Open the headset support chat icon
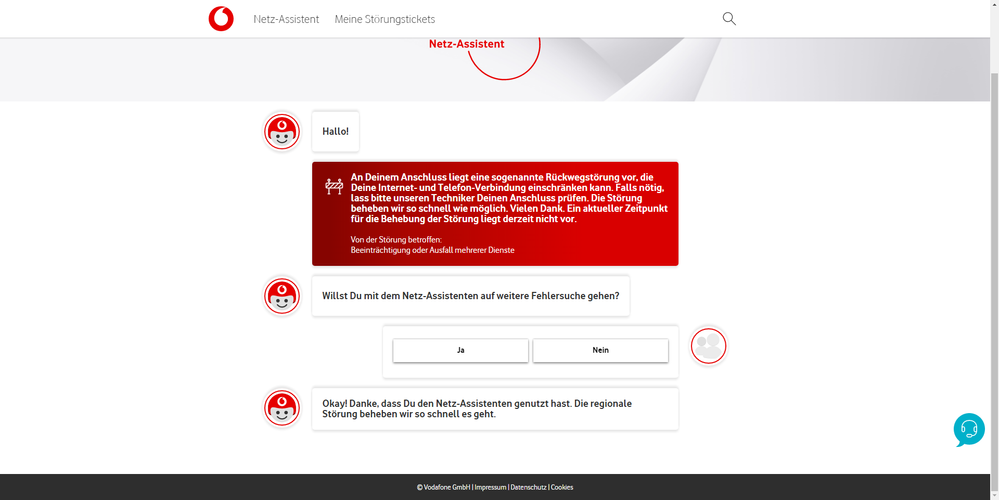The image size is (999, 500). tap(969, 429)
